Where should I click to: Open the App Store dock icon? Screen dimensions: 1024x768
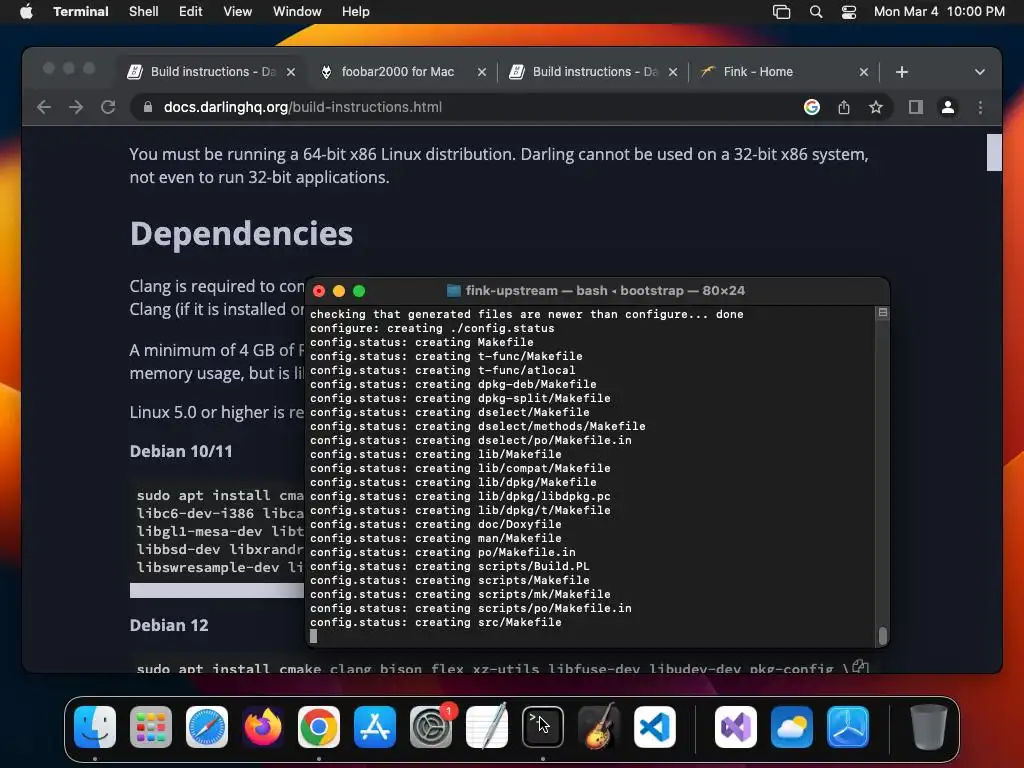click(375, 726)
